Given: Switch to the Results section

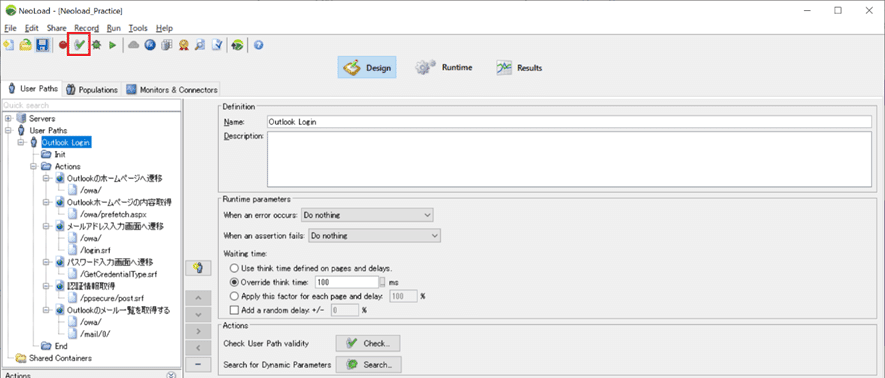Looking at the screenshot, I should click(x=519, y=68).
